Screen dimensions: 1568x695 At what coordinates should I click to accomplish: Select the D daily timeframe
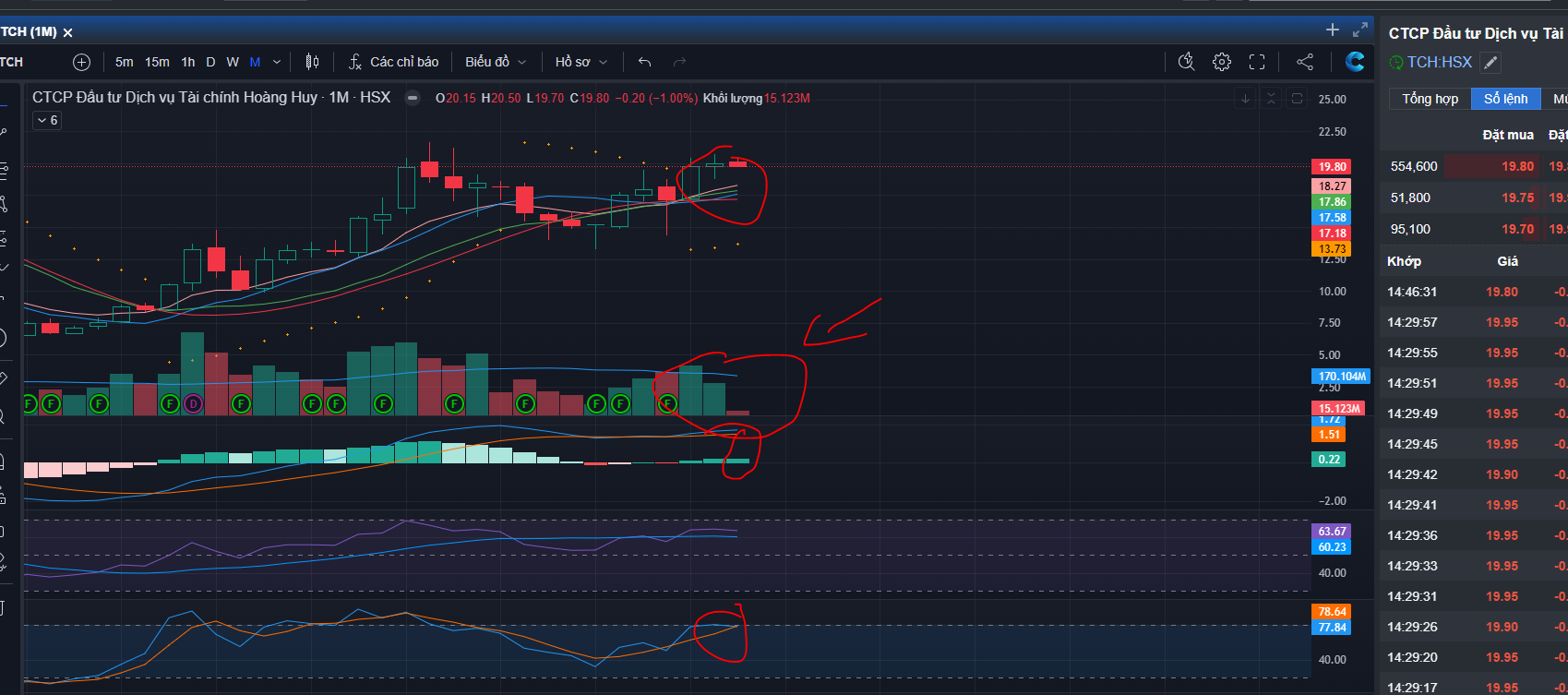(210, 62)
